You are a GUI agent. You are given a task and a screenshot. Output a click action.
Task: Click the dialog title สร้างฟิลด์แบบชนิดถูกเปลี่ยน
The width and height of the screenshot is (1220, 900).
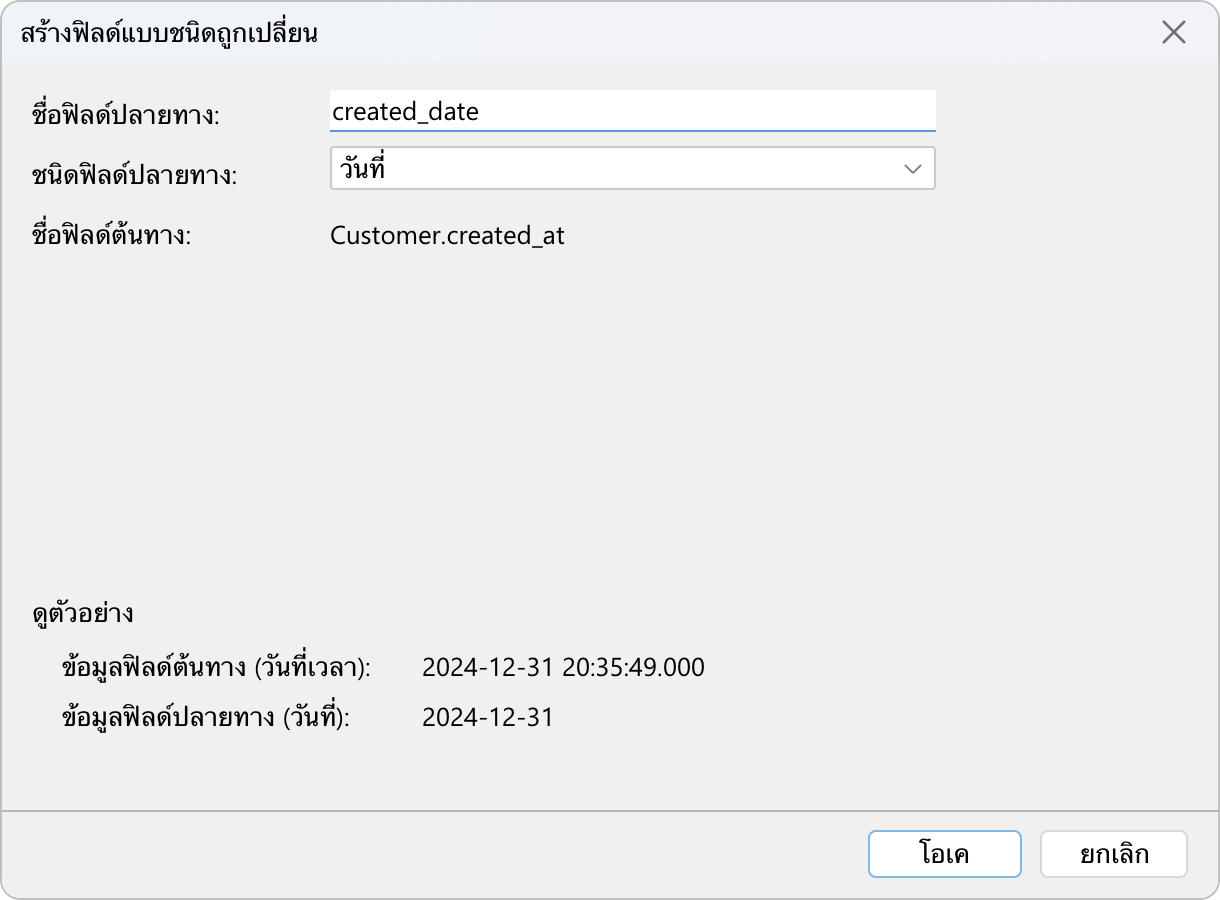click(x=169, y=33)
